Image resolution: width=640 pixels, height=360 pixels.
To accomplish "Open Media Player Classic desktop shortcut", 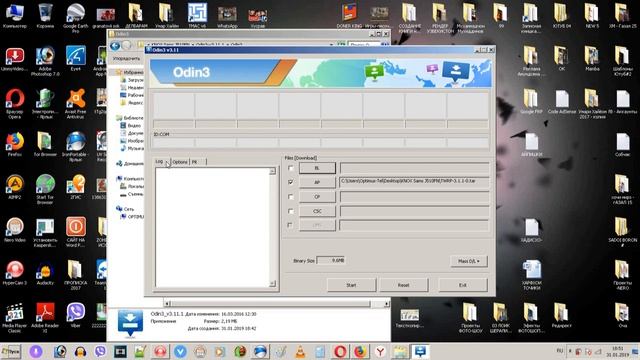I will (15, 318).
